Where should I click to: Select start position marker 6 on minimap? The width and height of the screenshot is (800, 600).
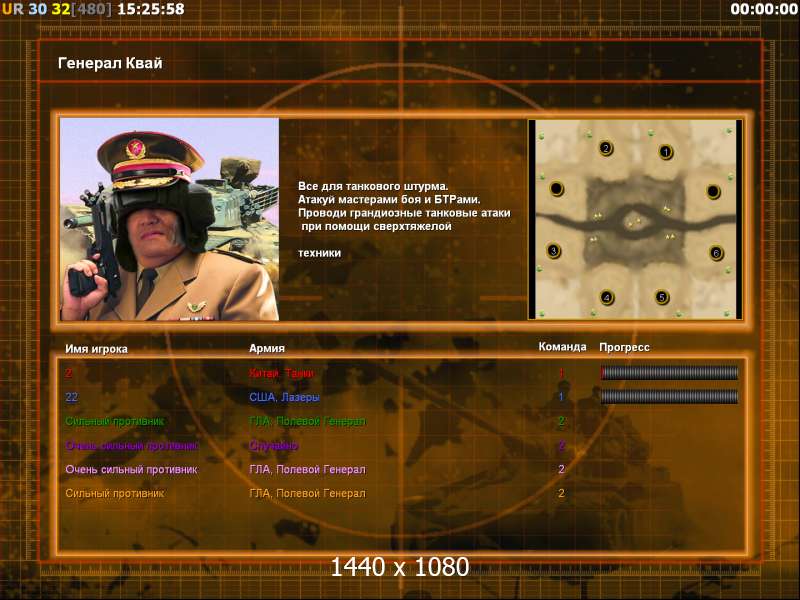[716, 253]
